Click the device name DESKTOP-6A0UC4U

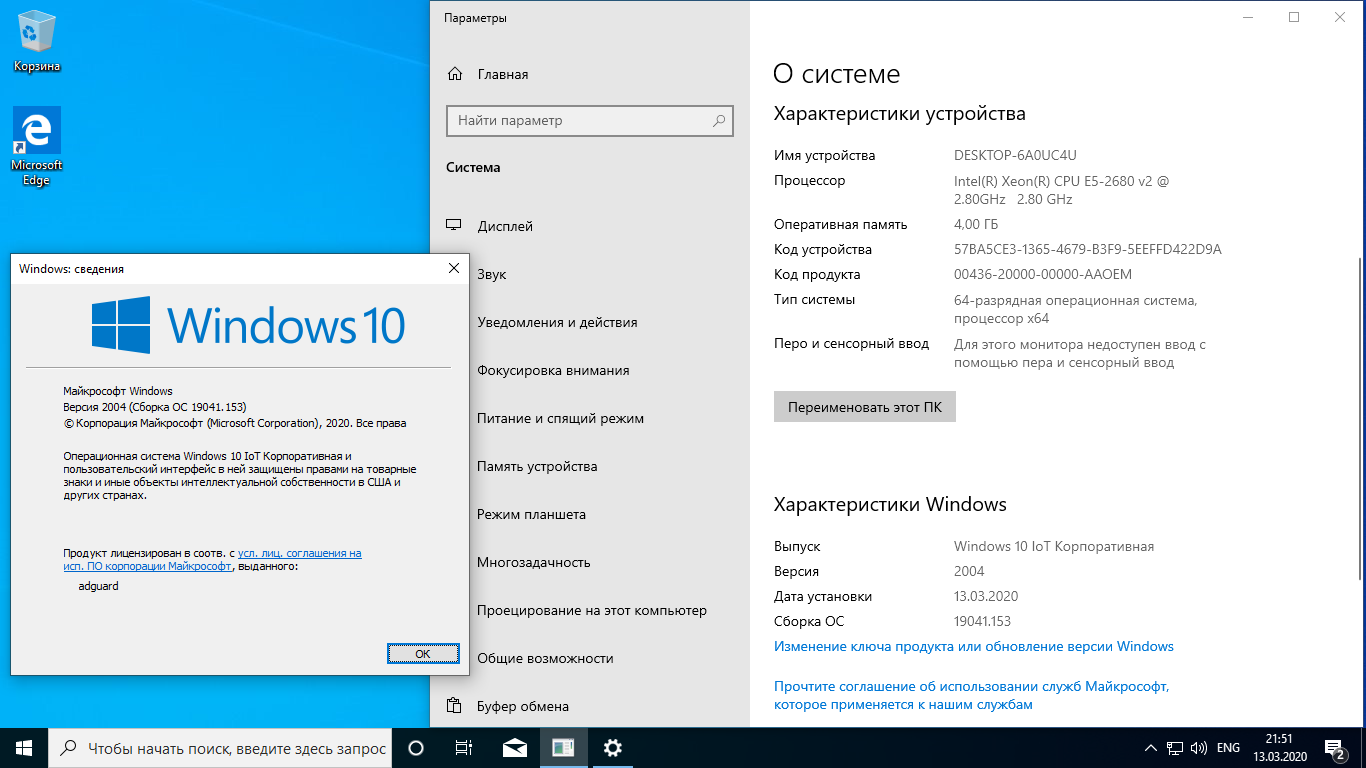click(1015, 155)
